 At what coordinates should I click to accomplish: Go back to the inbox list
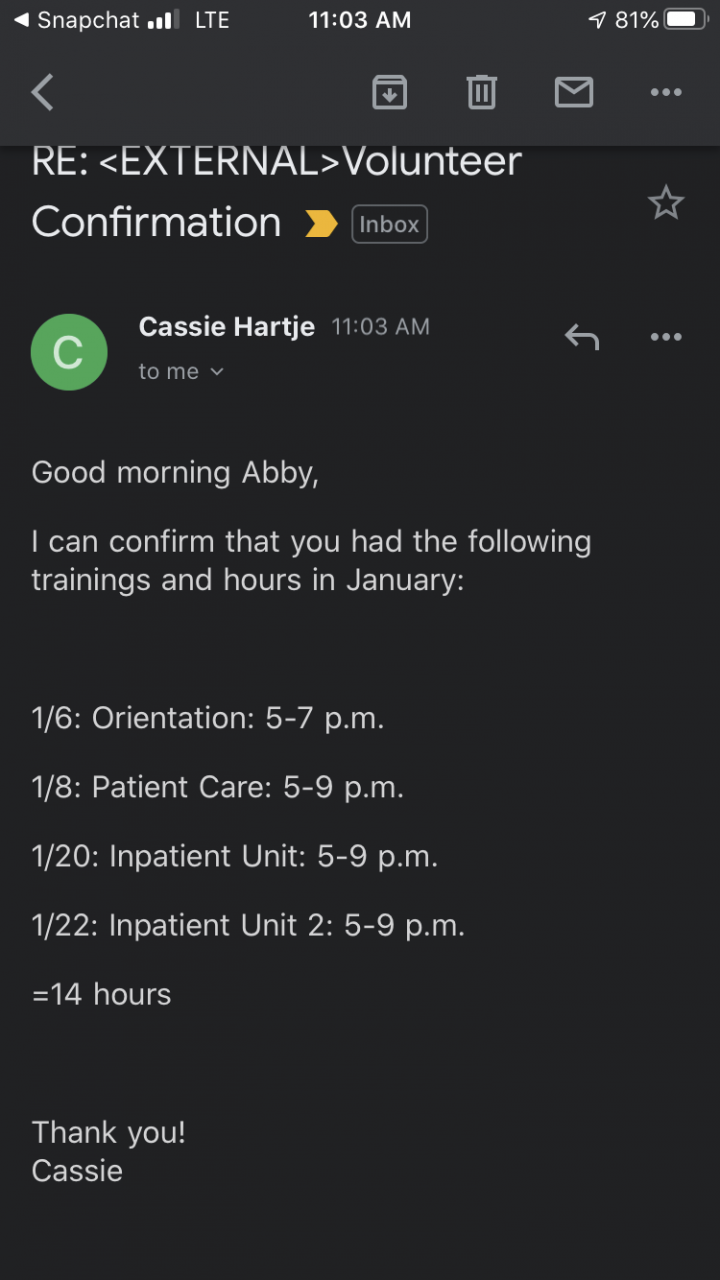[x=43, y=93]
